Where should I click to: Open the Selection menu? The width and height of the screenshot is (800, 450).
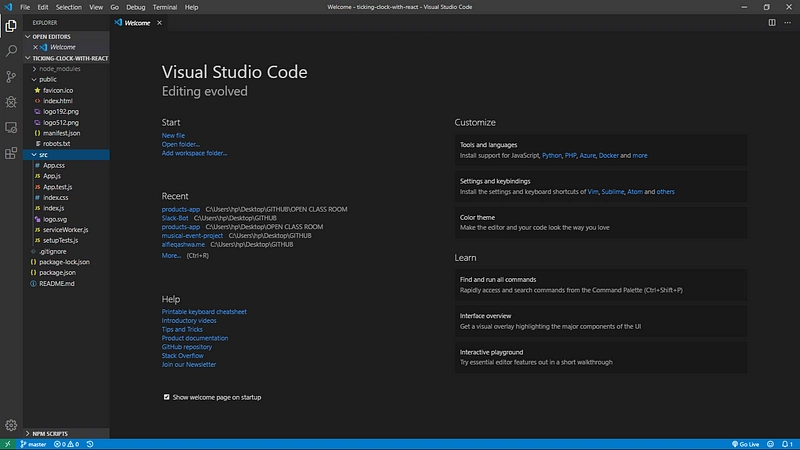point(68,7)
